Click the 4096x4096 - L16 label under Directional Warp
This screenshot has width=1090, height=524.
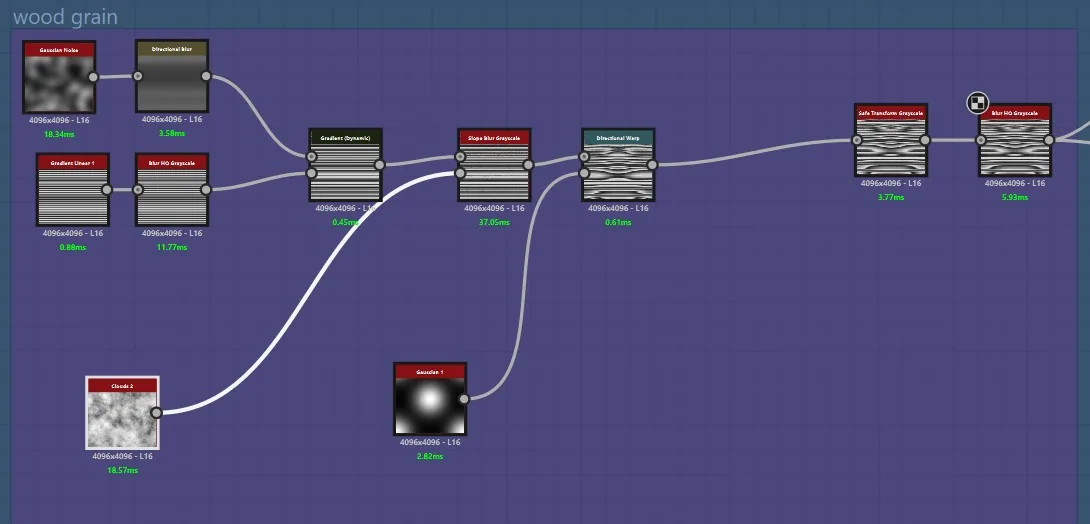click(x=618, y=208)
